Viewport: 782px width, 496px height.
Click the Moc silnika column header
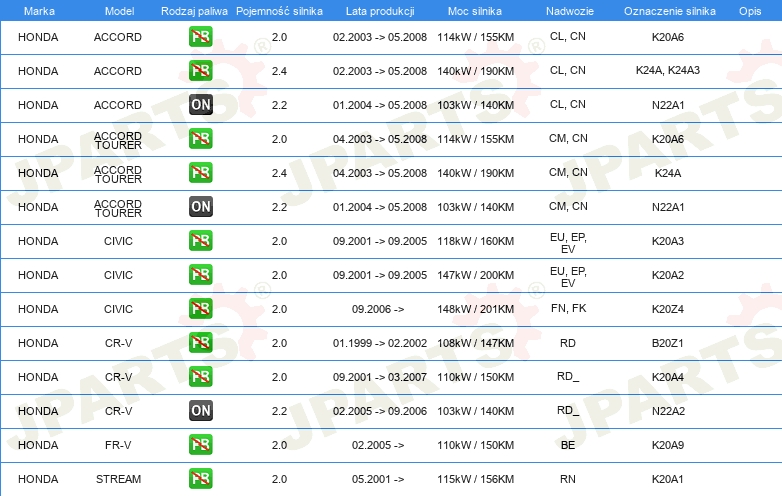476,10
